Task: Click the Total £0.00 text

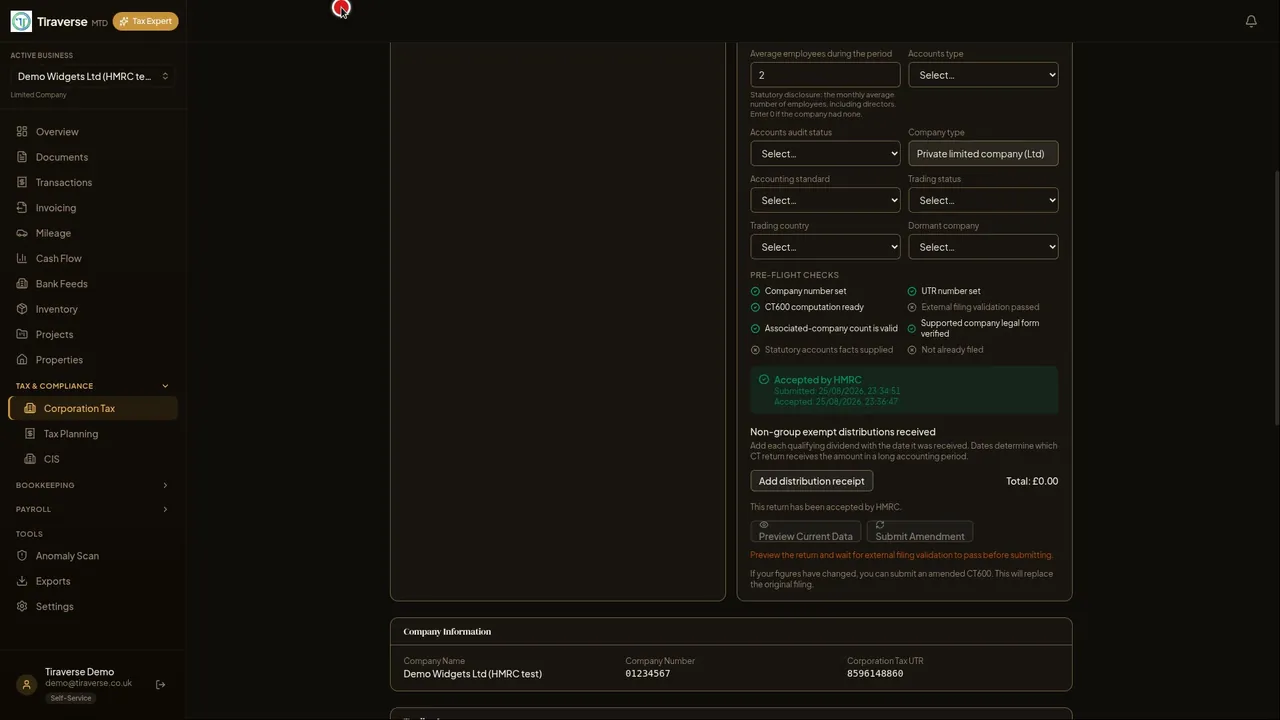Action: coord(1032,481)
